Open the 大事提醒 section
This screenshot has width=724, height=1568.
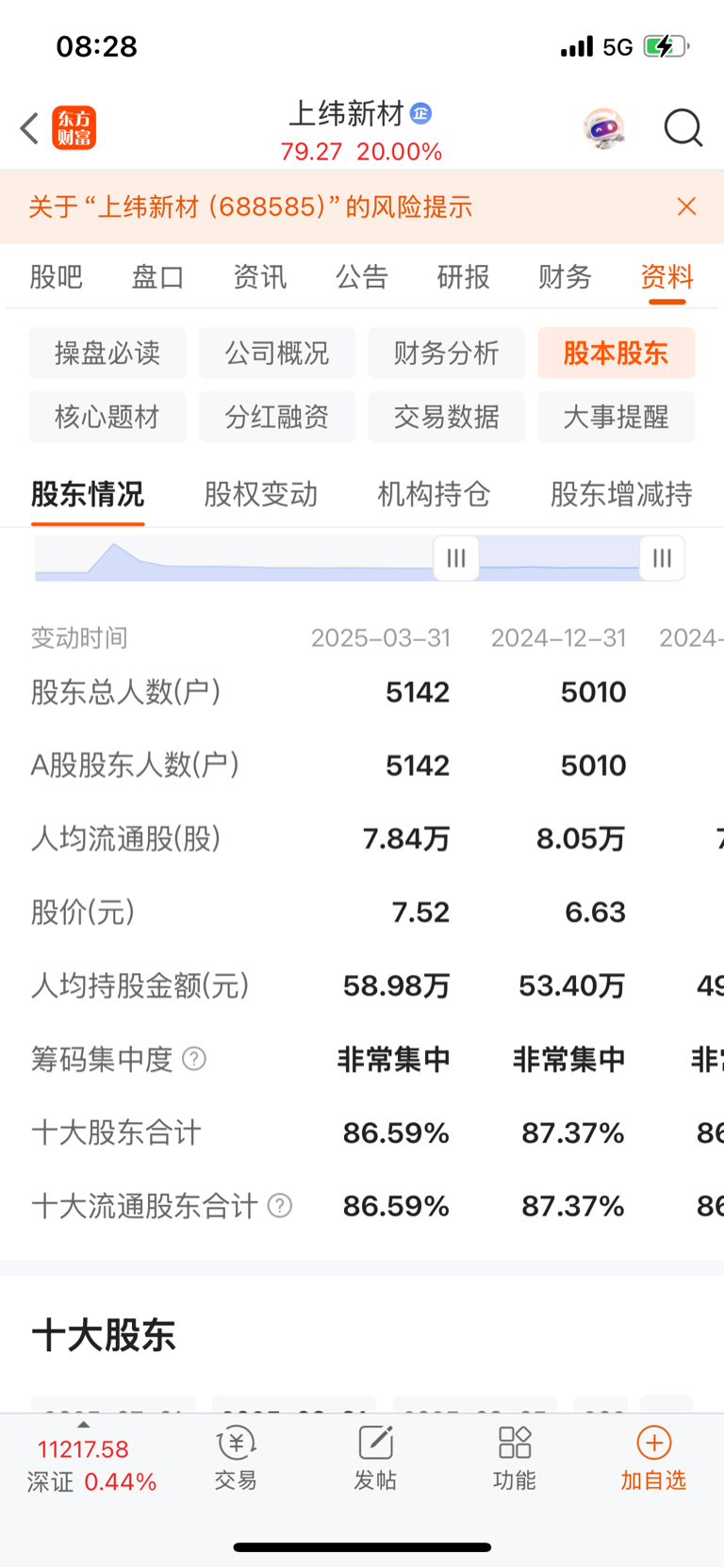point(617,417)
